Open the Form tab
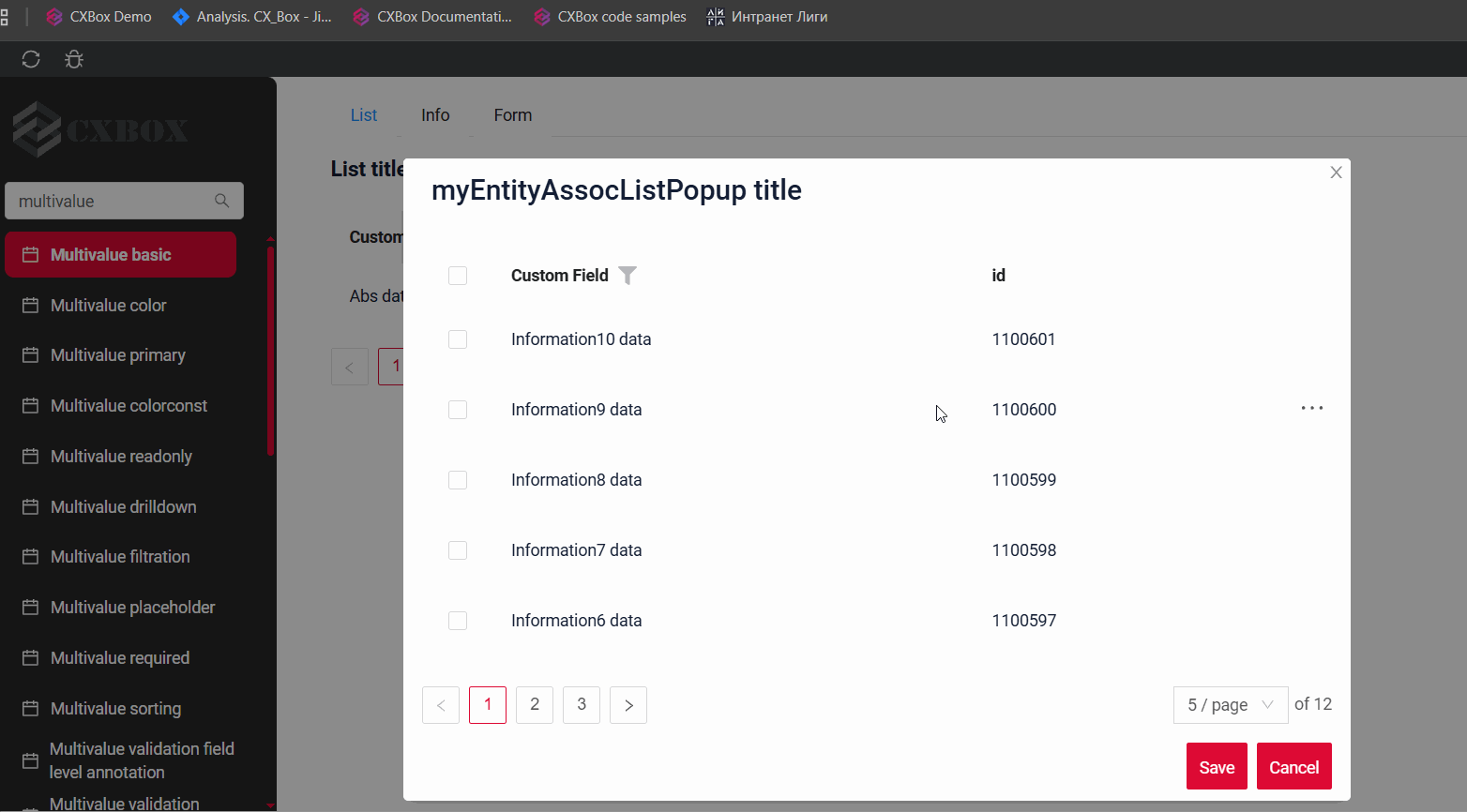This screenshot has height=812, width=1467. pyautogui.click(x=512, y=115)
